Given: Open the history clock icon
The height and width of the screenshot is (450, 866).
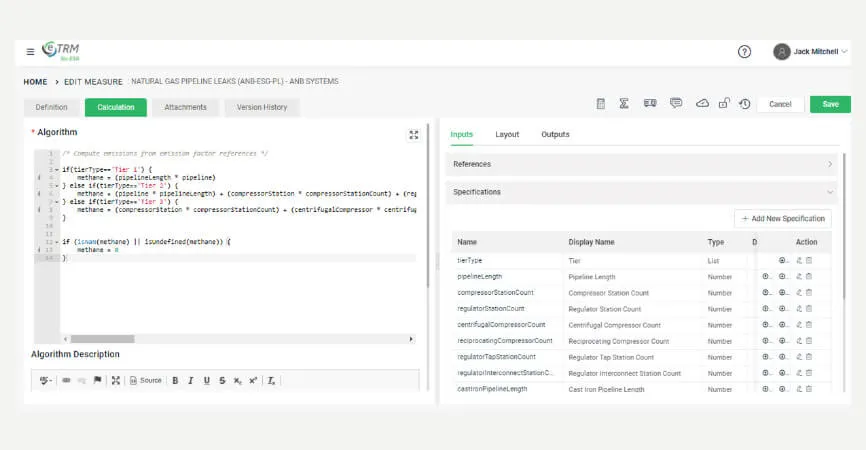Looking at the screenshot, I should click(x=744, y=103).
